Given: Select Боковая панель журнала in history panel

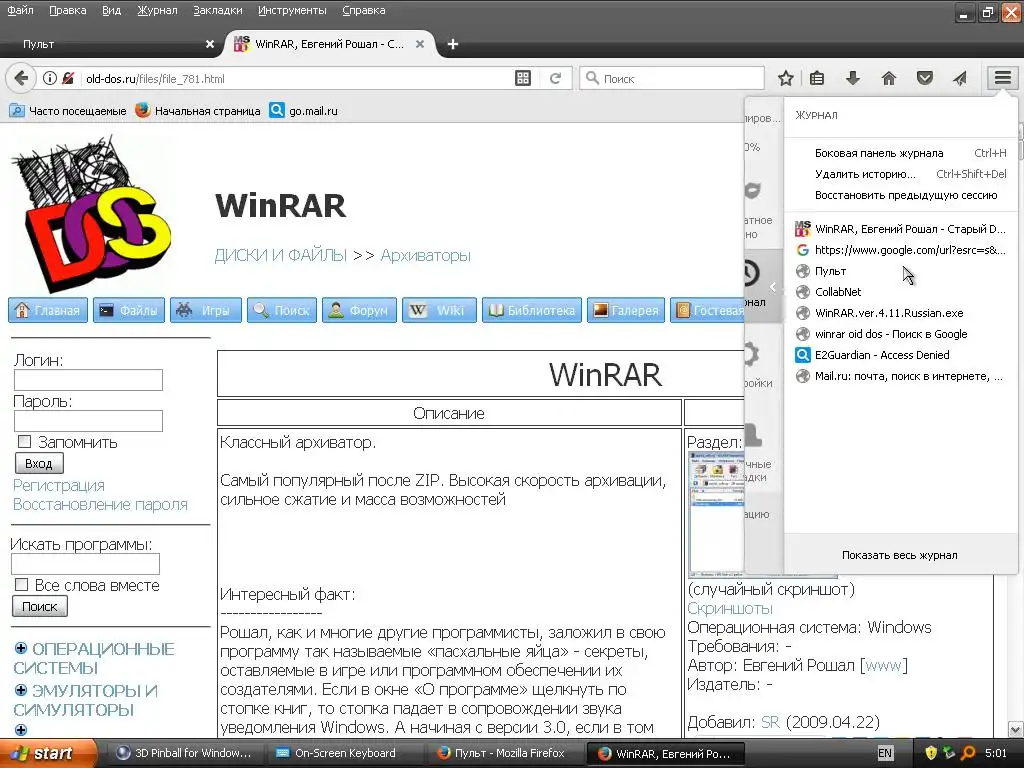Looking at the screenshot, I should click(901, 153).
